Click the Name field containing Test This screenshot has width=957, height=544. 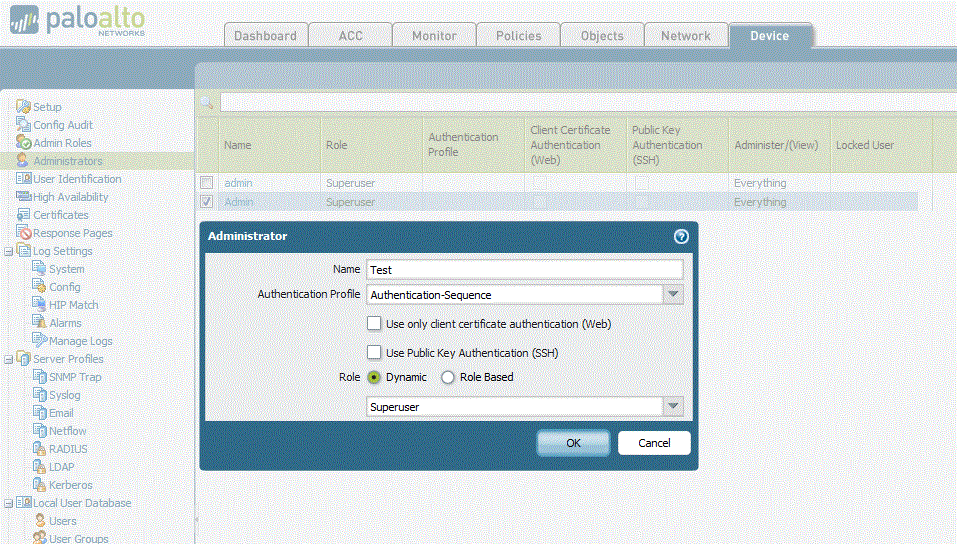[x=525, y=270]
